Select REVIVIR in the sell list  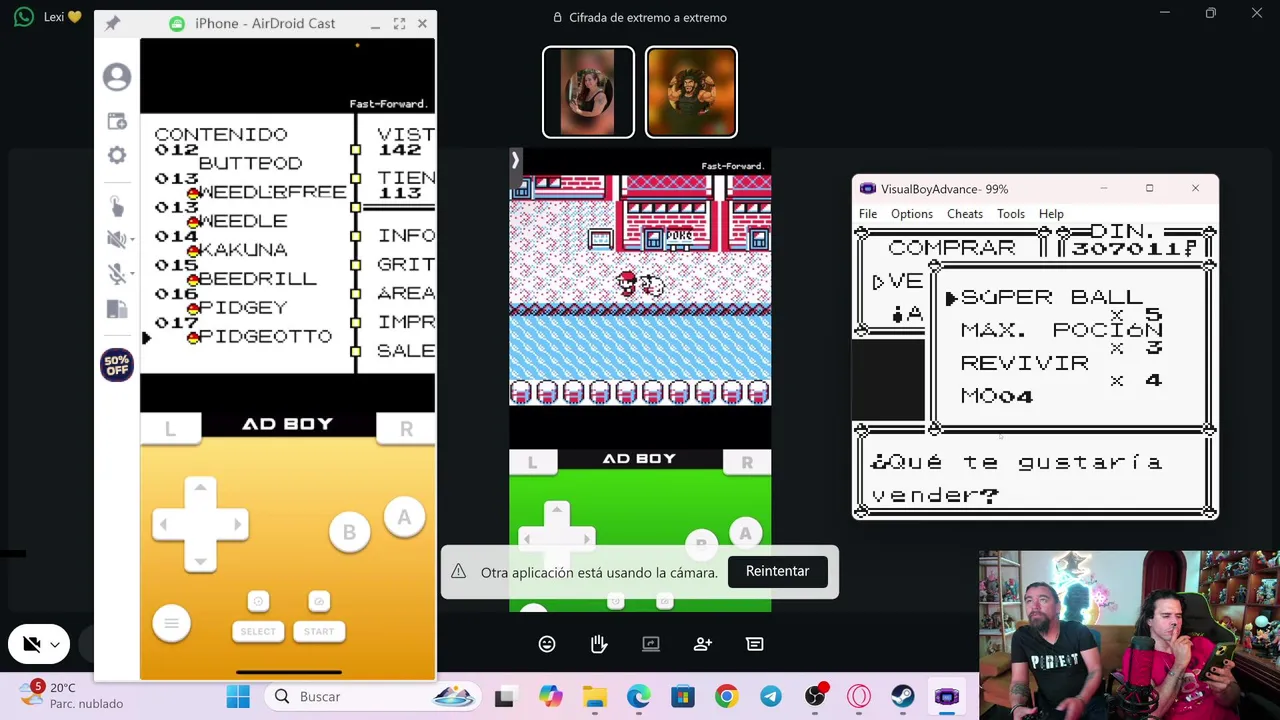[1025, 363]
